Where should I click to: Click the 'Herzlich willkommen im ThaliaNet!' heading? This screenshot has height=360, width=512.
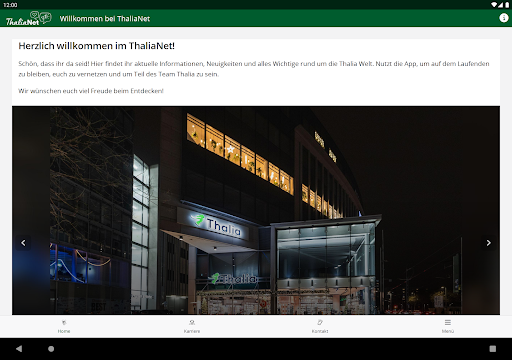(x=96, y=46)
